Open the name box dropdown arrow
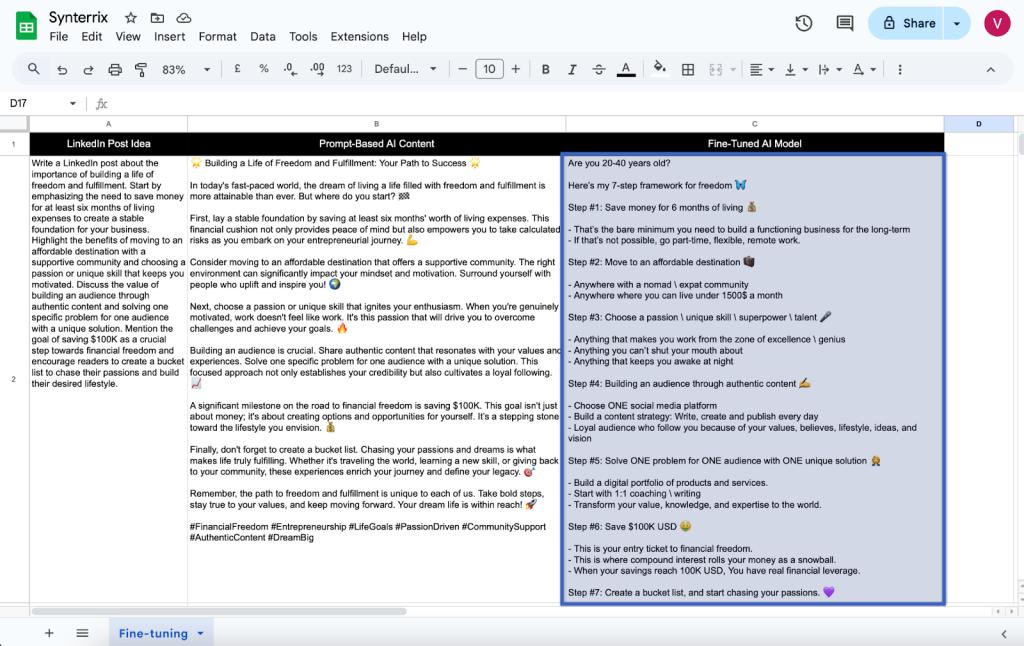 coord(72,103)
